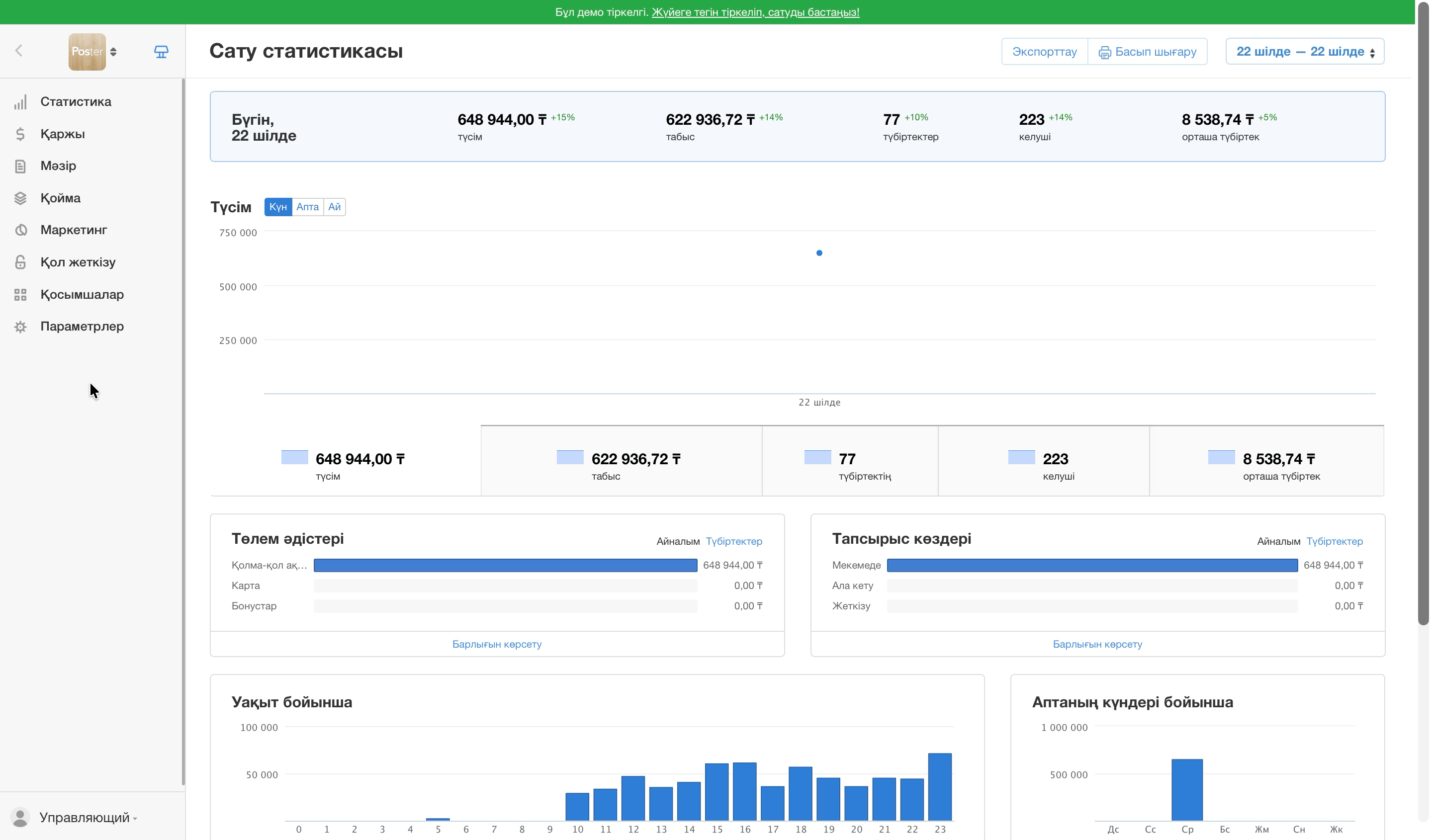Click the Қосымшалар menu item
The height and width of the screenshot is (840, 1432).
coord(82,295)
